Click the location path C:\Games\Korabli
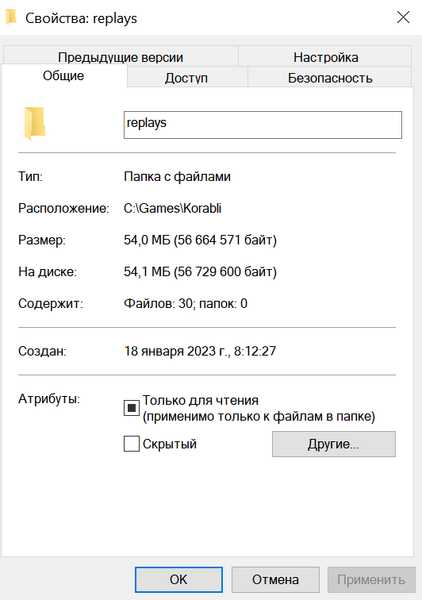This screenshot has width=422, height=600. pos(173,208)
